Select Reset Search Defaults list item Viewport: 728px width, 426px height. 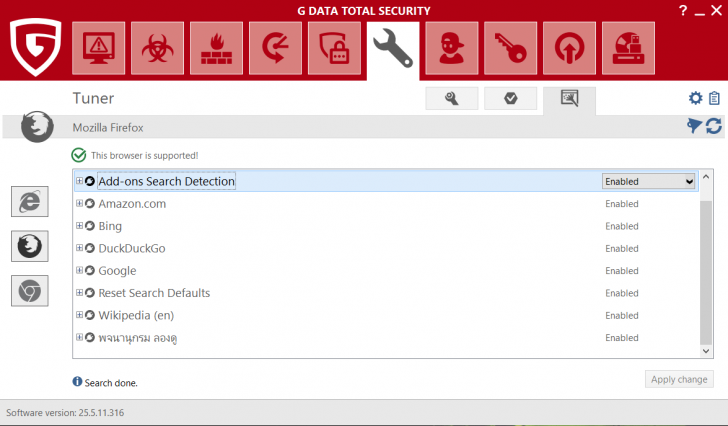pos(154,293)
